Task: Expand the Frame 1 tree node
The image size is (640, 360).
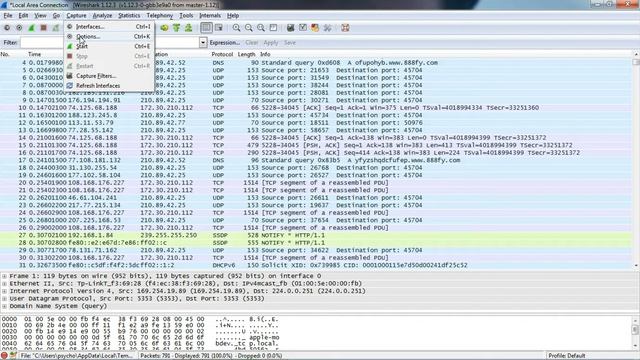Action: pos(4,276)
